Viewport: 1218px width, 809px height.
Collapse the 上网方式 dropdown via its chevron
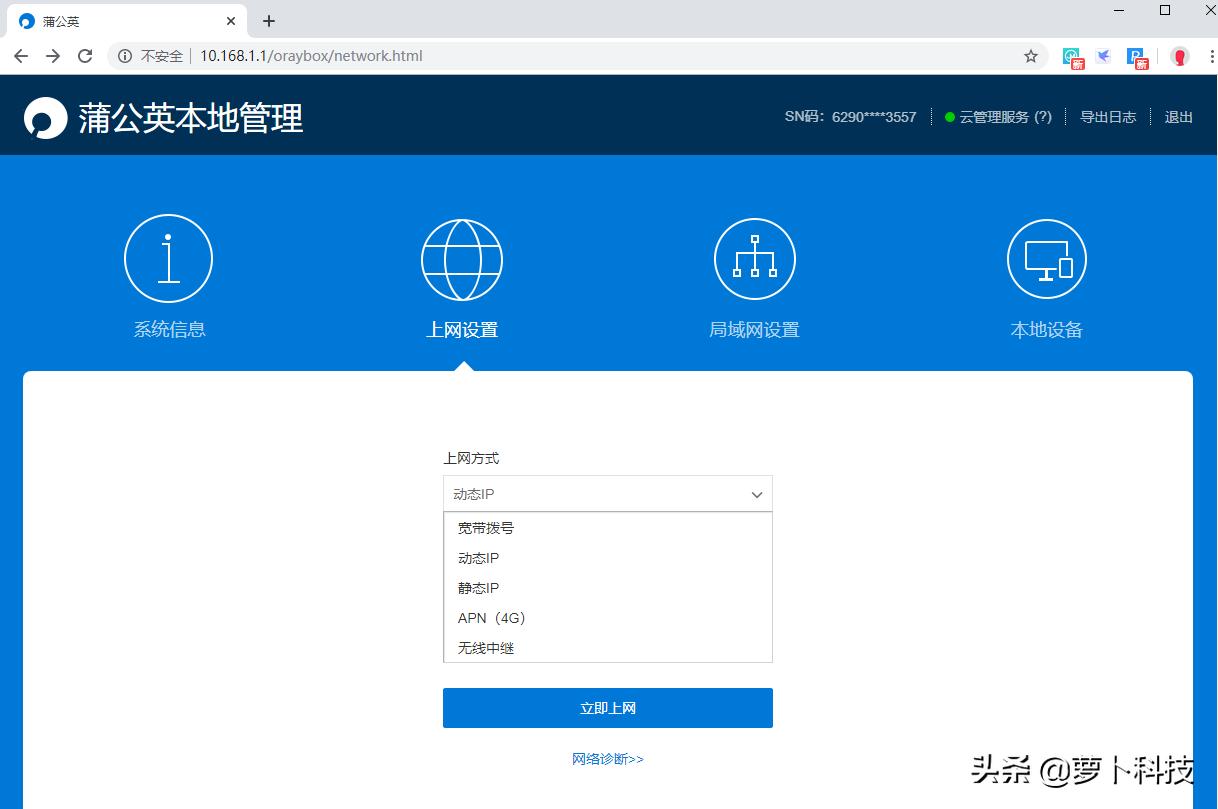point(757,494)
